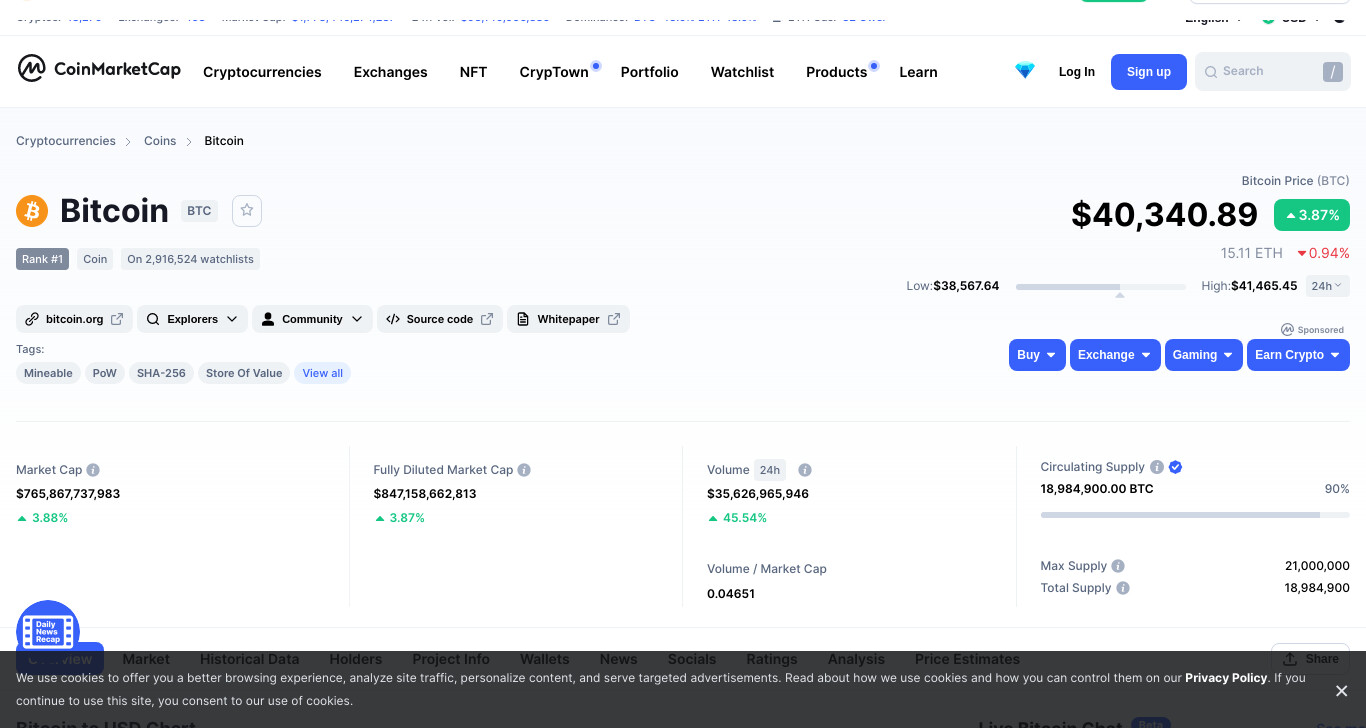Go to Portfolio in the navigation
This screenshot has width=1366, height=728.
649,72
